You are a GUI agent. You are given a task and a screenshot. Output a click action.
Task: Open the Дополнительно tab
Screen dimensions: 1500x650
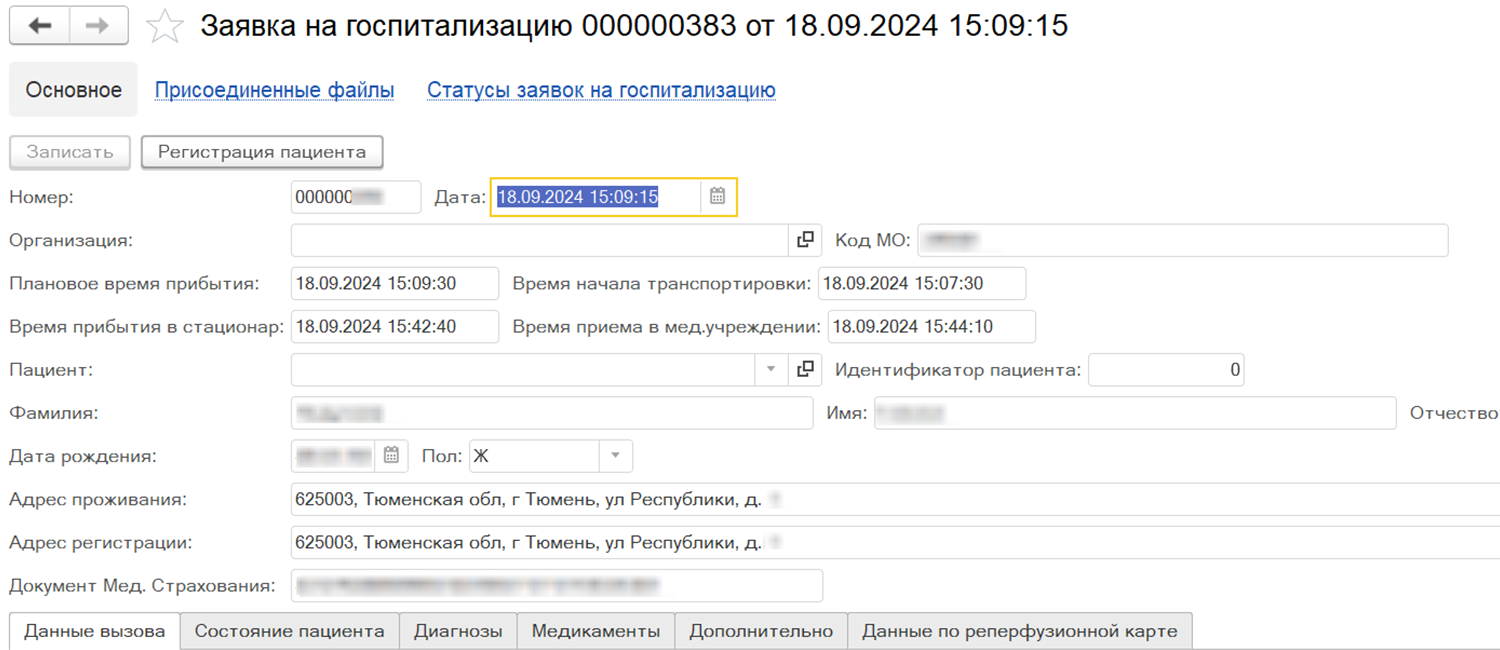[x=761, y=631]
